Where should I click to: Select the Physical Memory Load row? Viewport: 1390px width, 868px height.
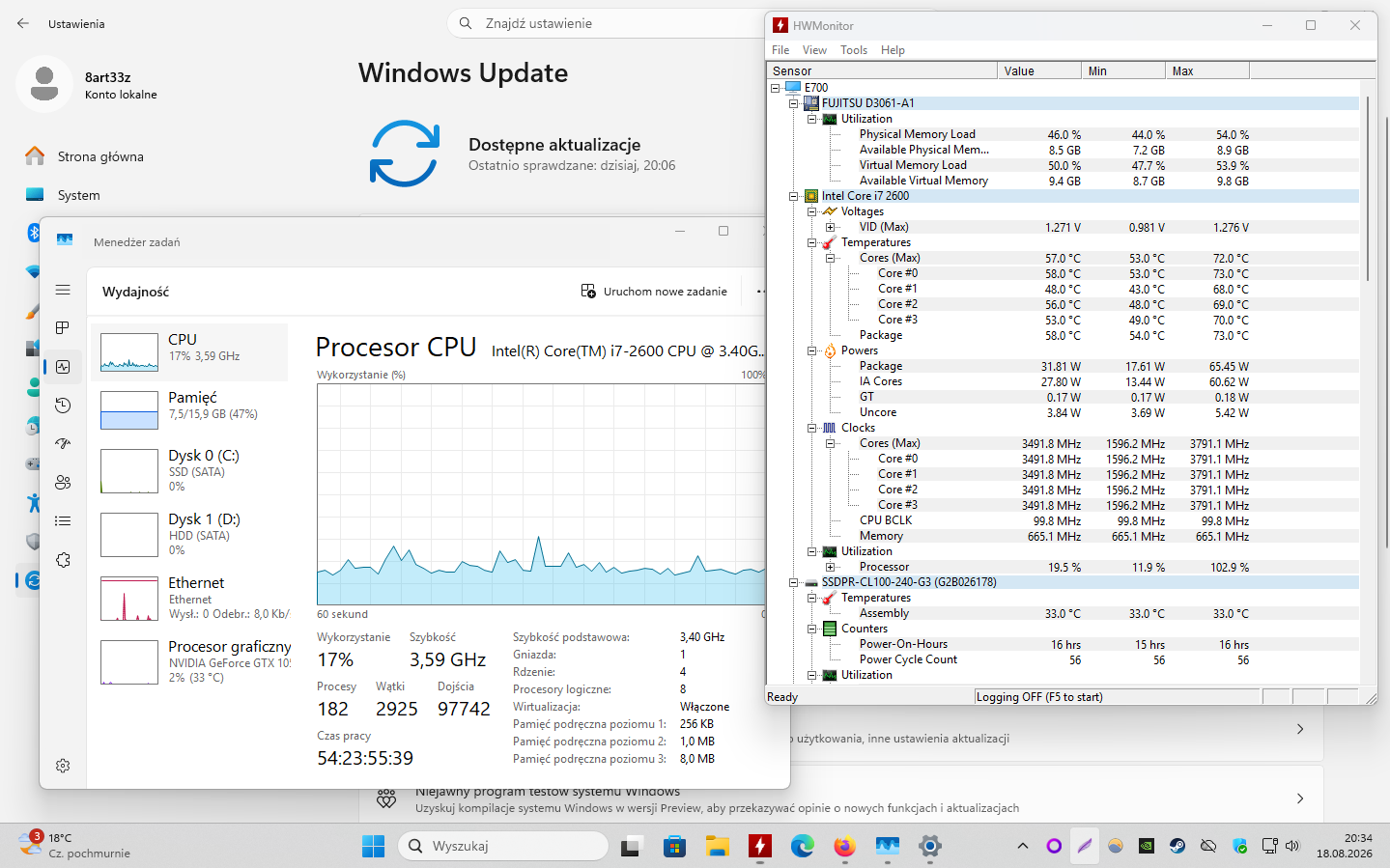[x=1064, y=134]
